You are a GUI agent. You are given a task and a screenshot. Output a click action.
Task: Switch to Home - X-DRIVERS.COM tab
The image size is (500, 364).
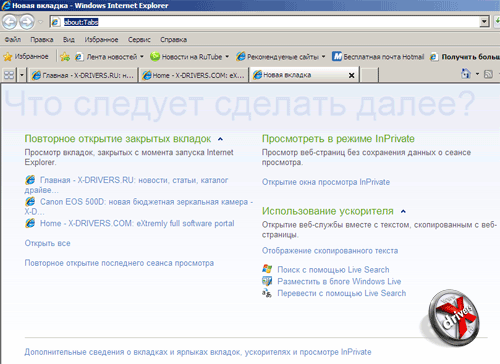[x=193, y=75]
